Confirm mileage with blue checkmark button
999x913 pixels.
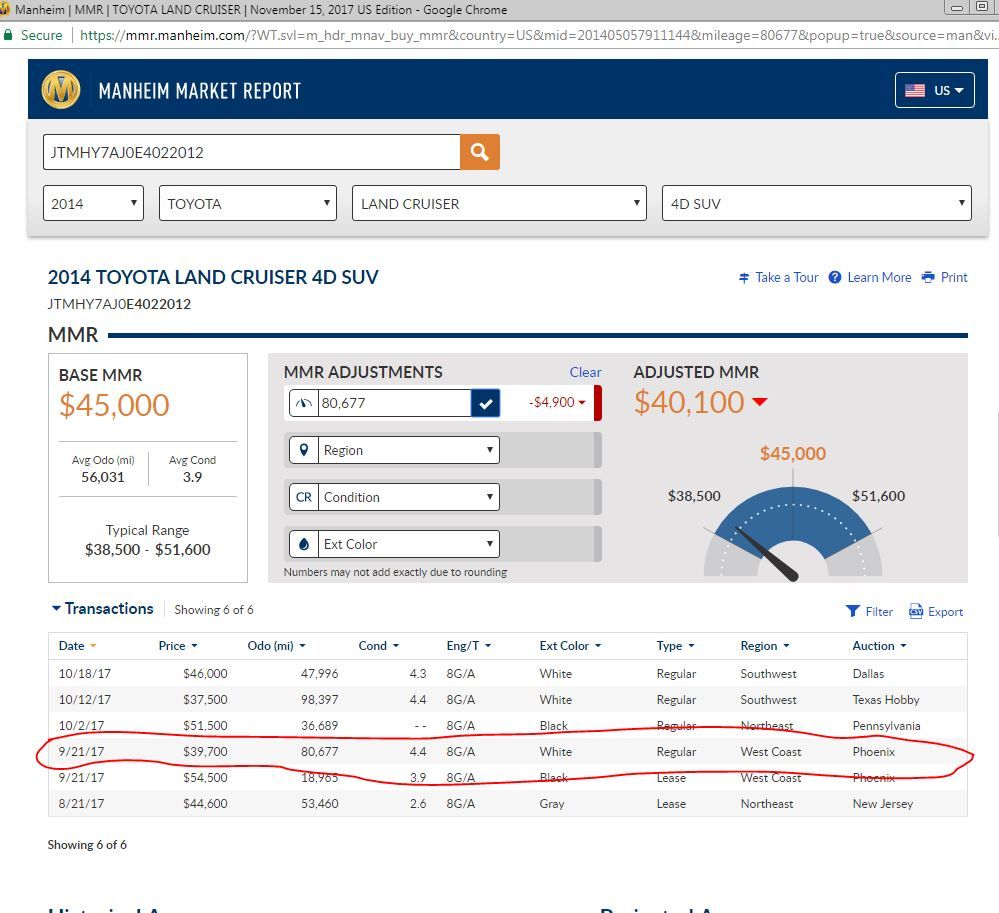(x=485, y=403)
